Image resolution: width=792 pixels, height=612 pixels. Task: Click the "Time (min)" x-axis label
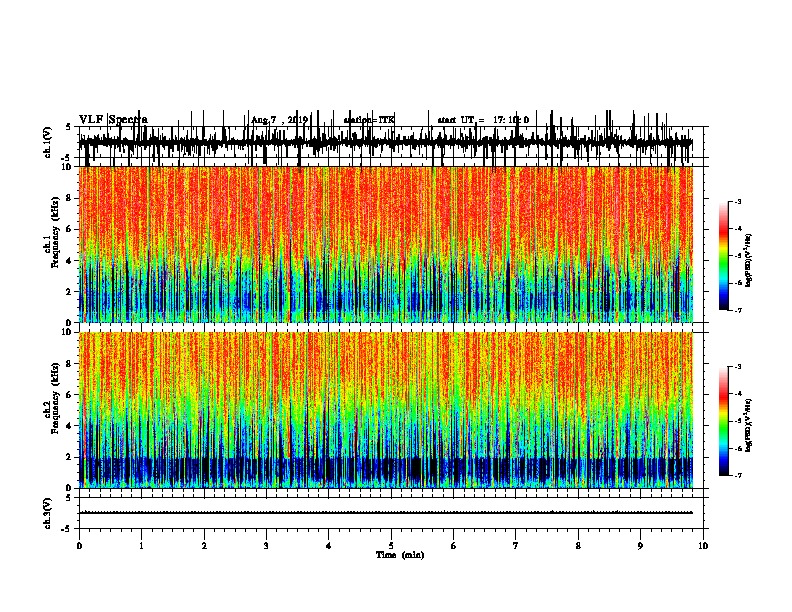[400, 555]
